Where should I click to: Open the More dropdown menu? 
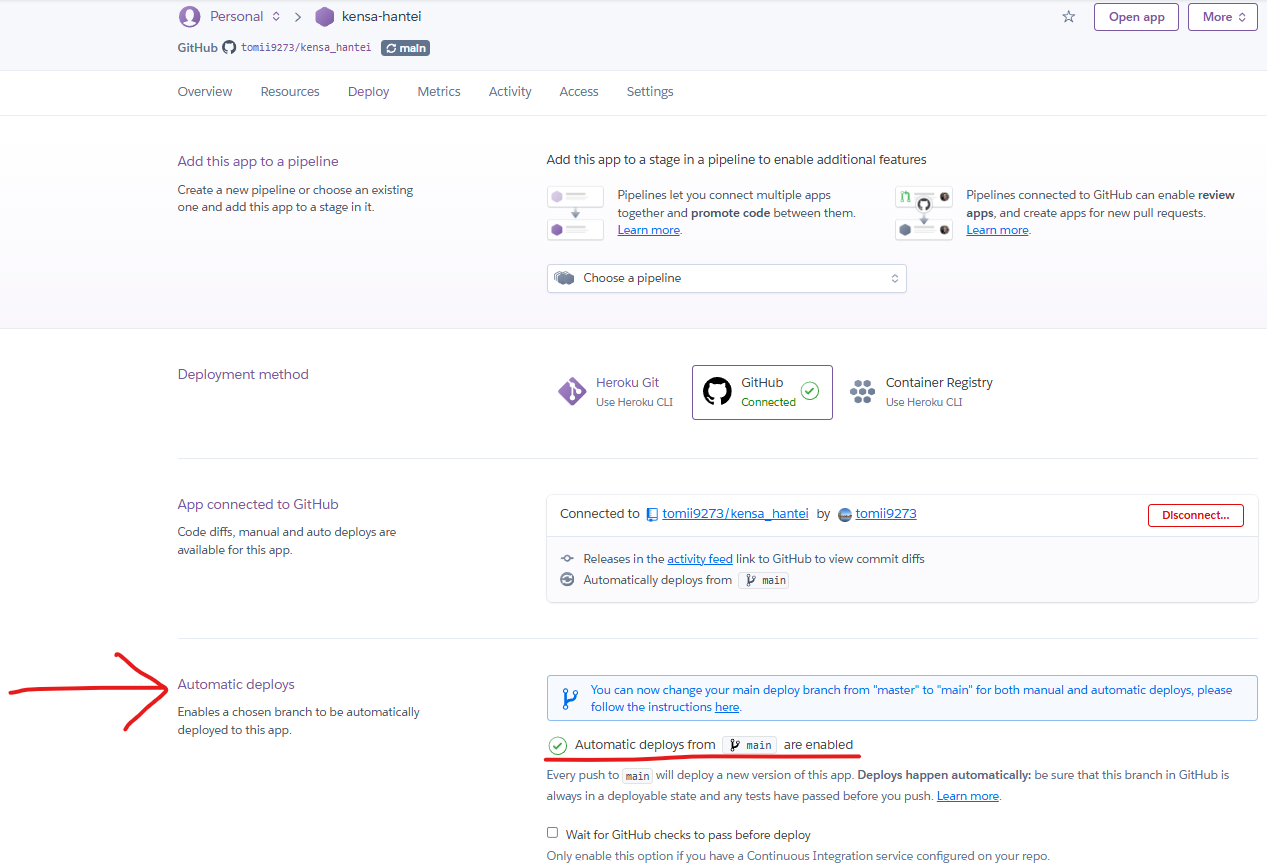1223,17
